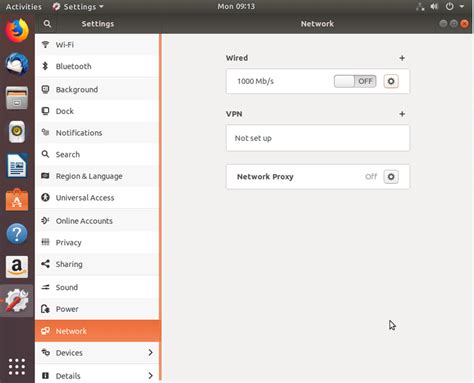The width and height of the screenshot is (474, 383).
Task: Add a new wired connection profile
Action: 402,58
